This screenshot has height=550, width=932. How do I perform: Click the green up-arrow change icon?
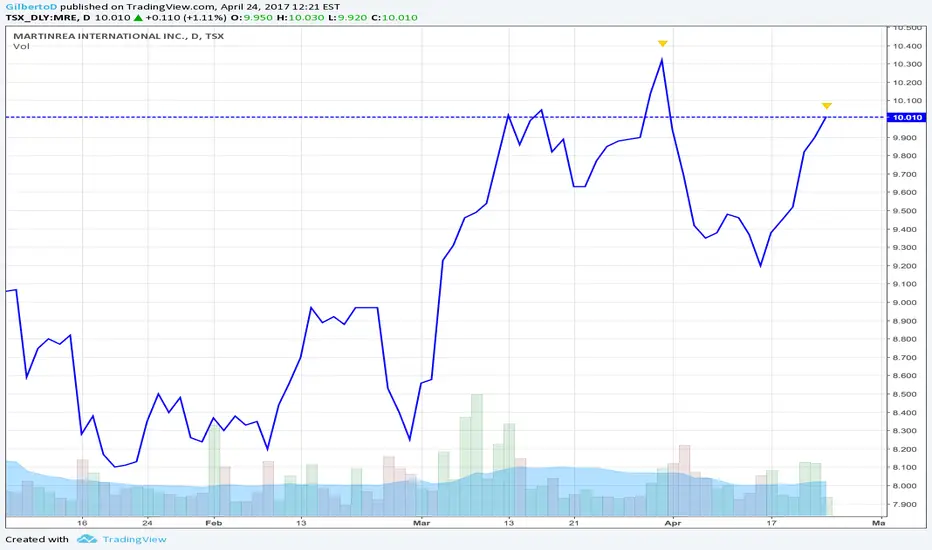pos(138,18)
